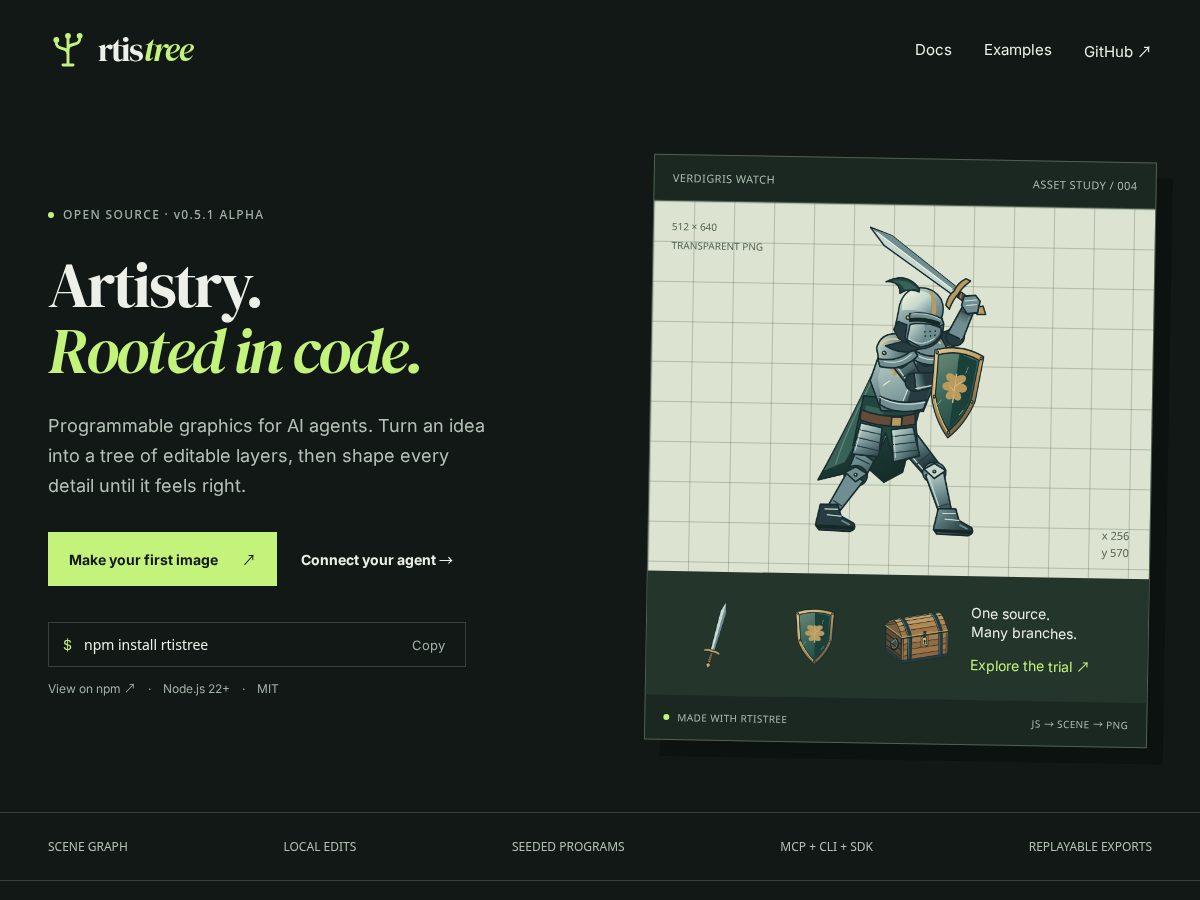This screenshot has height=900, width=1200.
Task: Click the knight illustration on canvas
Action: [x=900, y=380]
